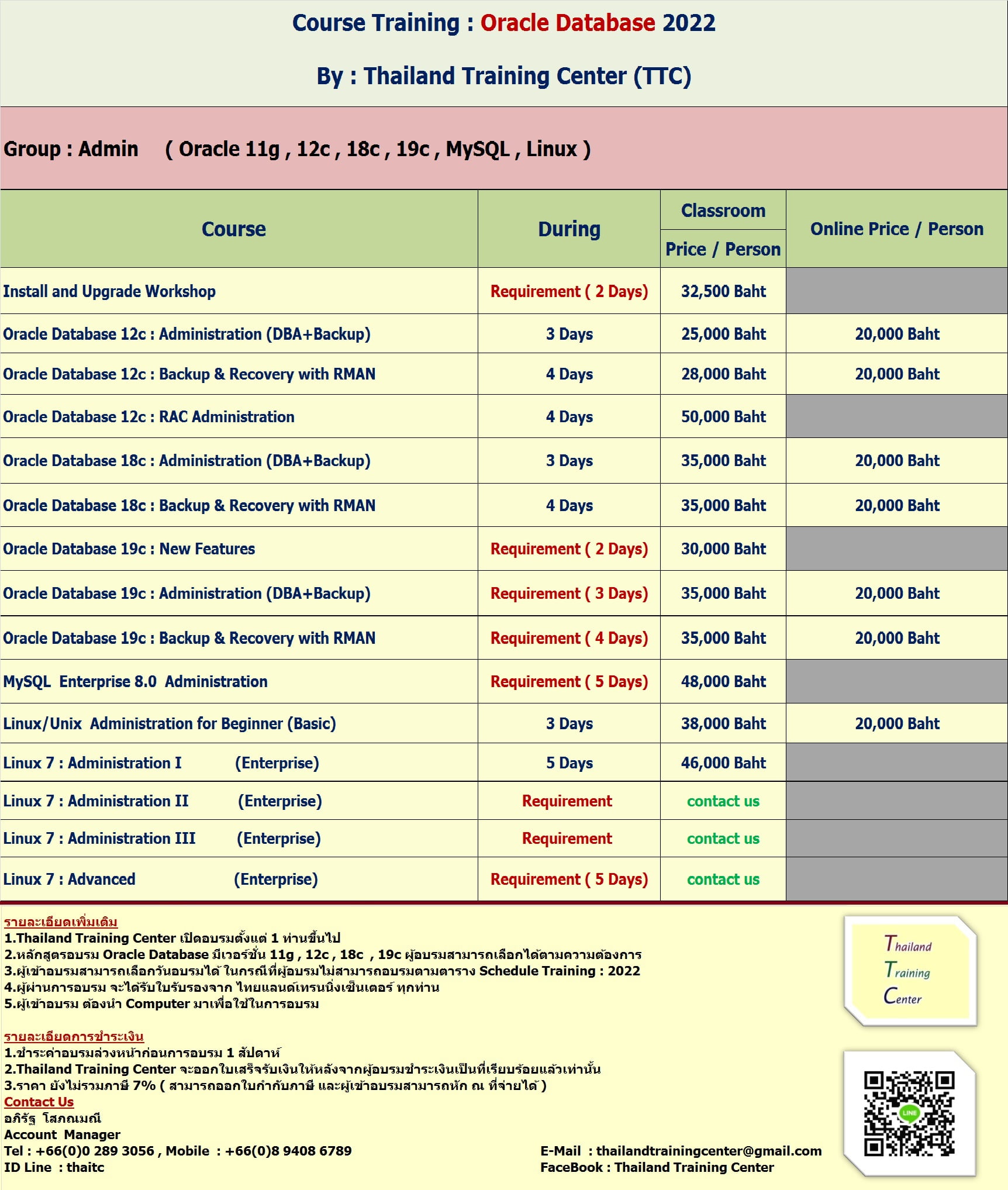This screenshot has height=1190, width=1008.
Task: Click the รายละเอียดเพิ่มเติม underlined heading
Action: click(x=60, y=922)
